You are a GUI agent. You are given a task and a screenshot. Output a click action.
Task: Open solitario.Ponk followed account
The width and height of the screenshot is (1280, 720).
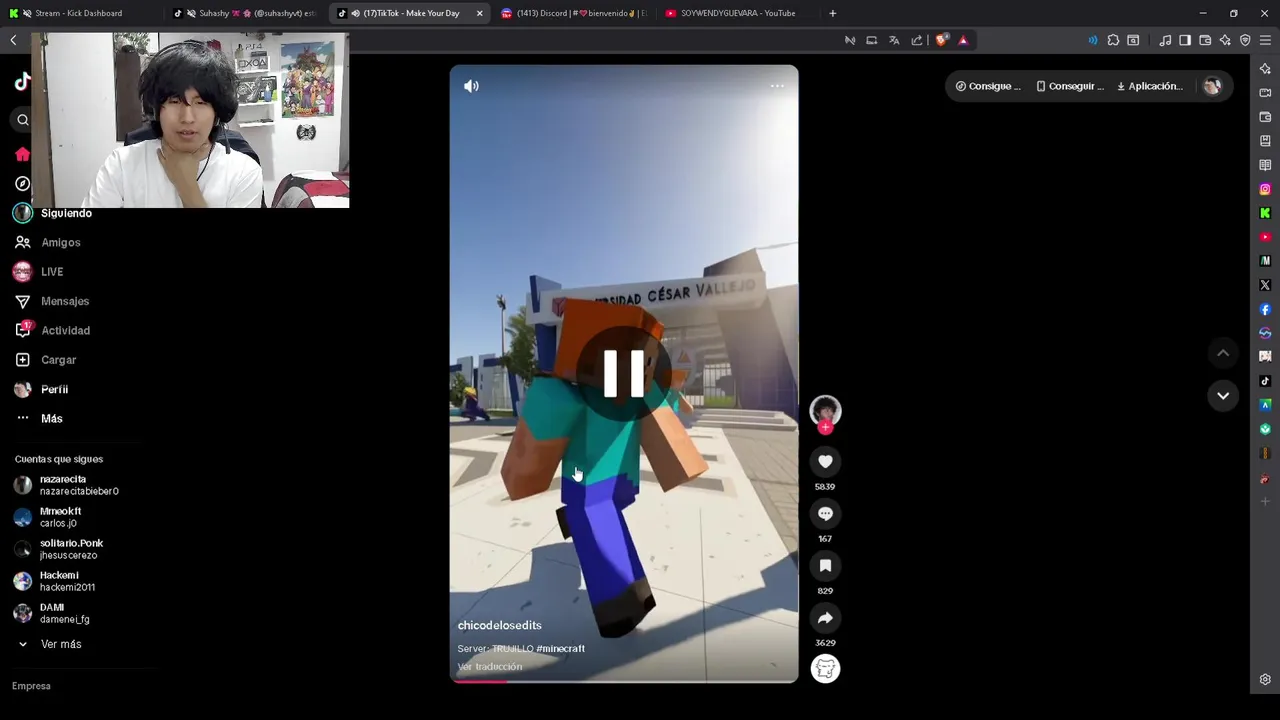[x=70, y=549]
